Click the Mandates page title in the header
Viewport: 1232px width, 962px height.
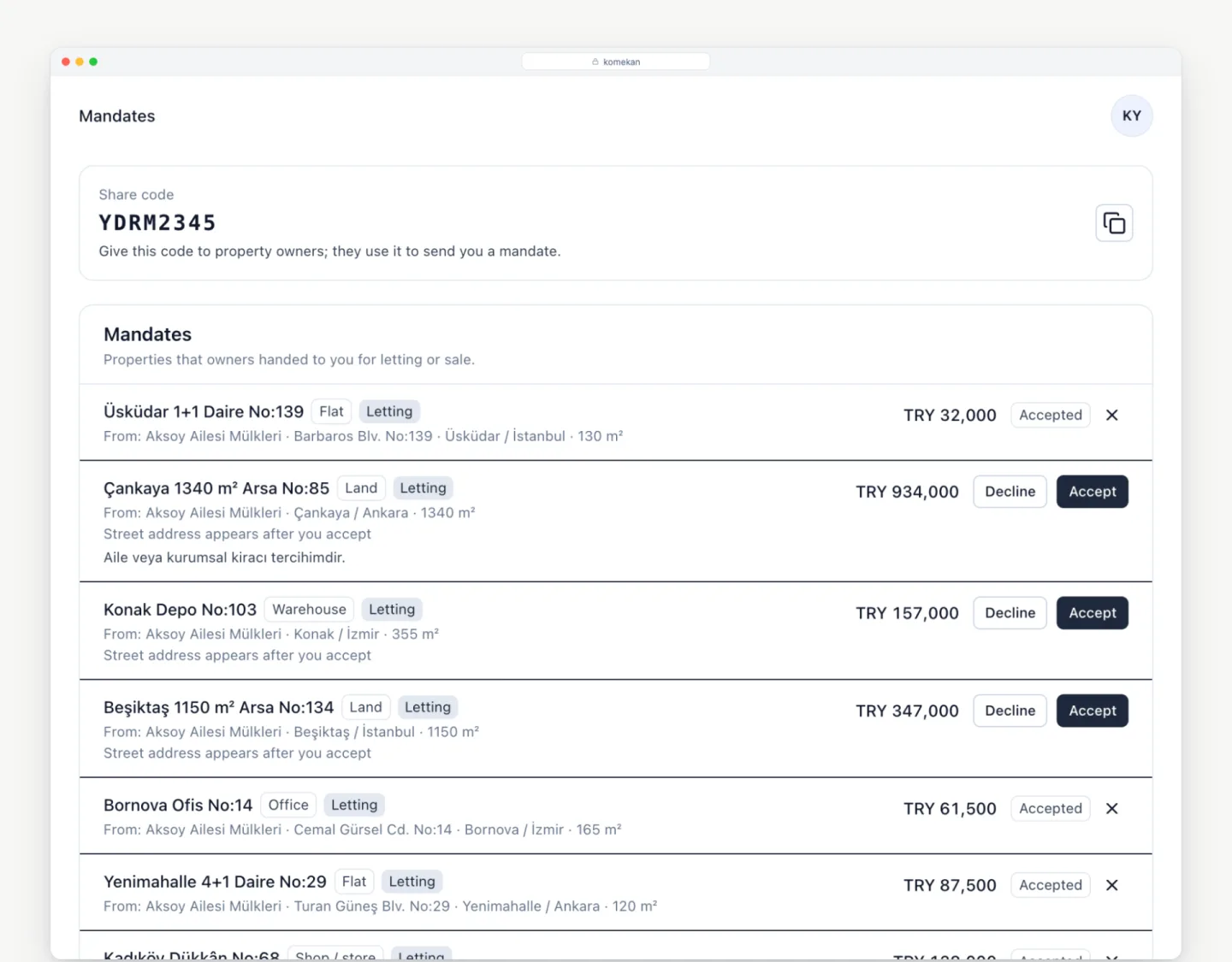[117, 115]
